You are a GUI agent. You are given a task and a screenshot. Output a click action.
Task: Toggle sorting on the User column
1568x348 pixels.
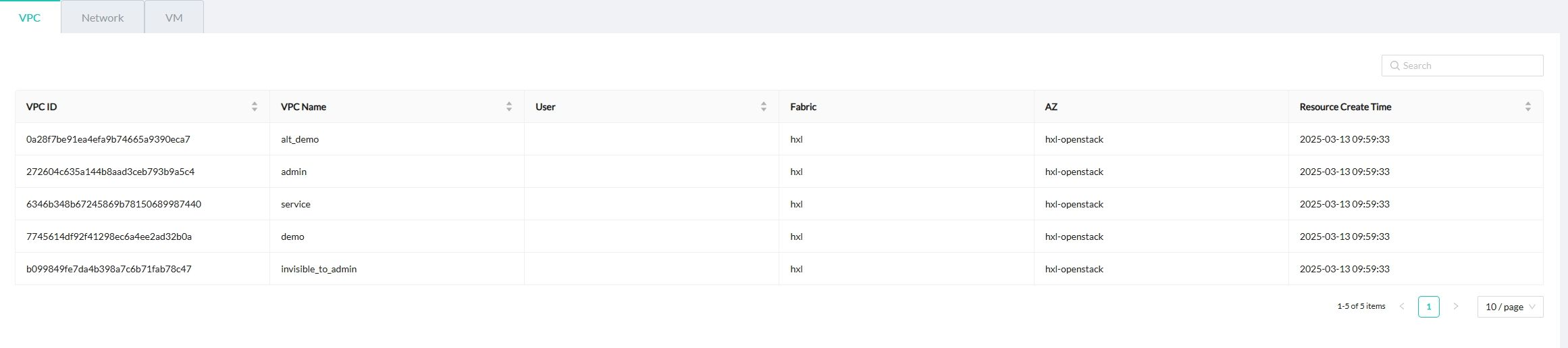pos(763,107)
